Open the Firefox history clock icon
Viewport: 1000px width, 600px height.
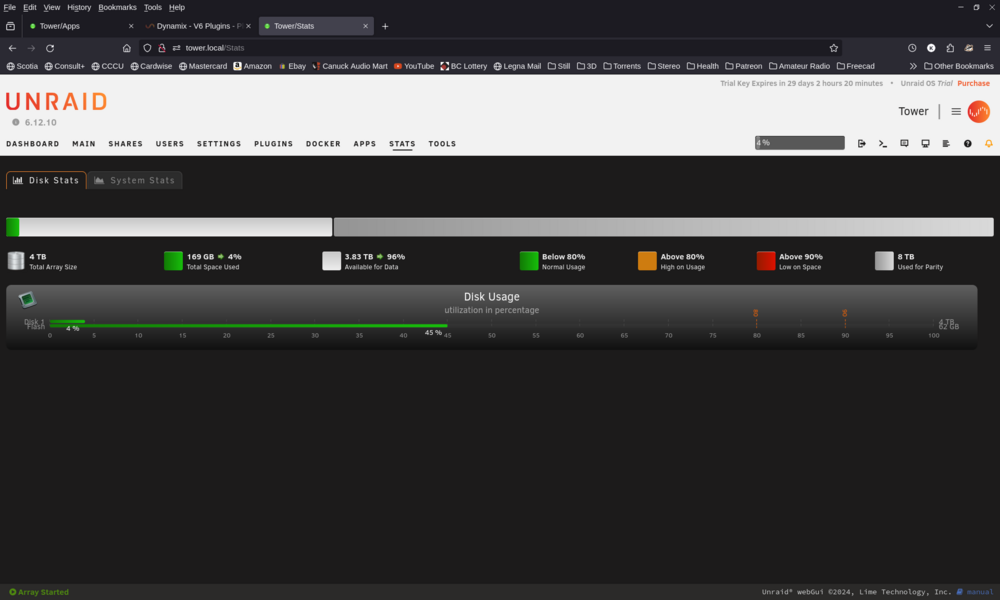click(x=912, y=48)
